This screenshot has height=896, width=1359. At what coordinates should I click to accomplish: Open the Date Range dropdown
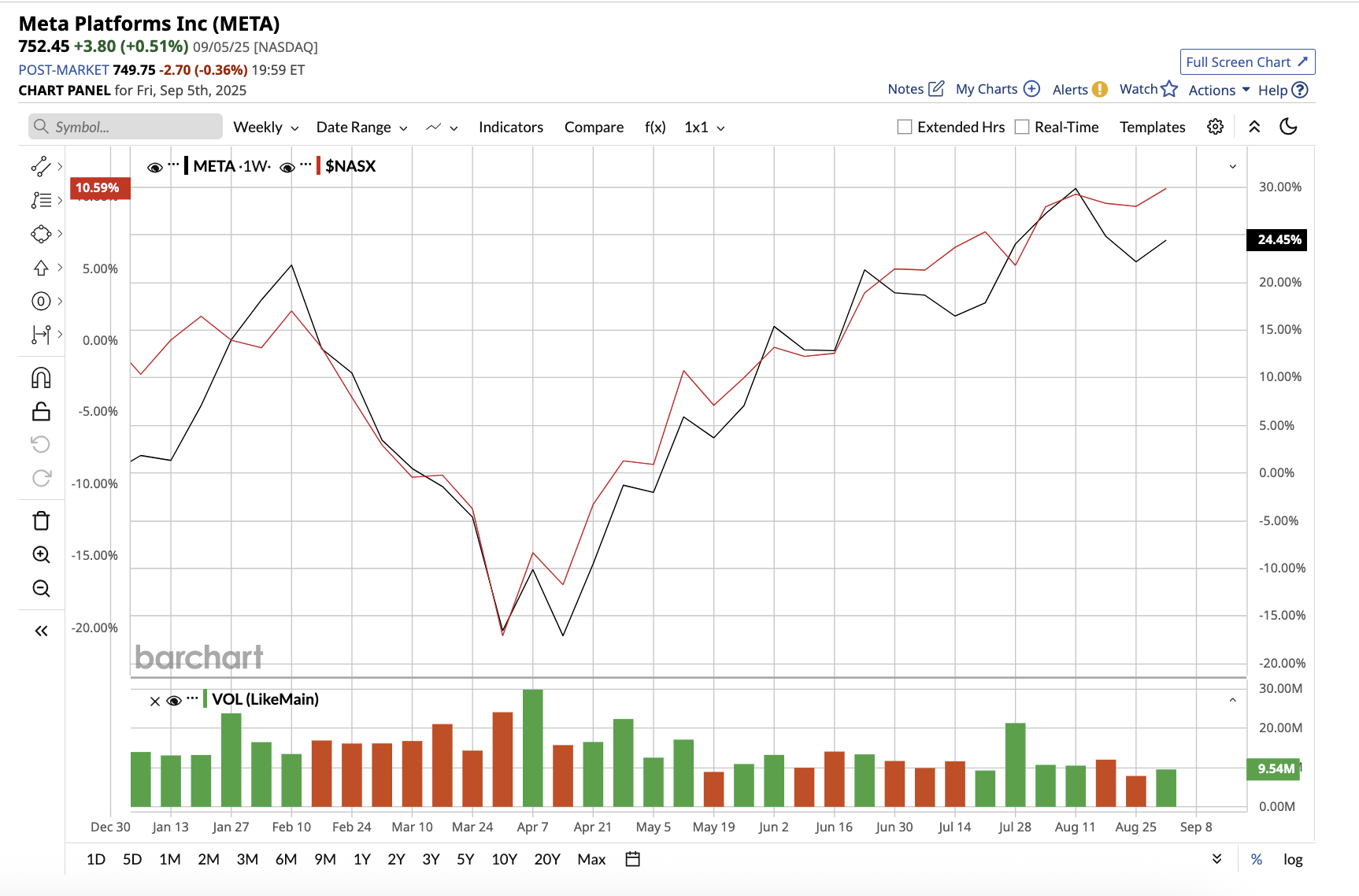coord(361,127)
